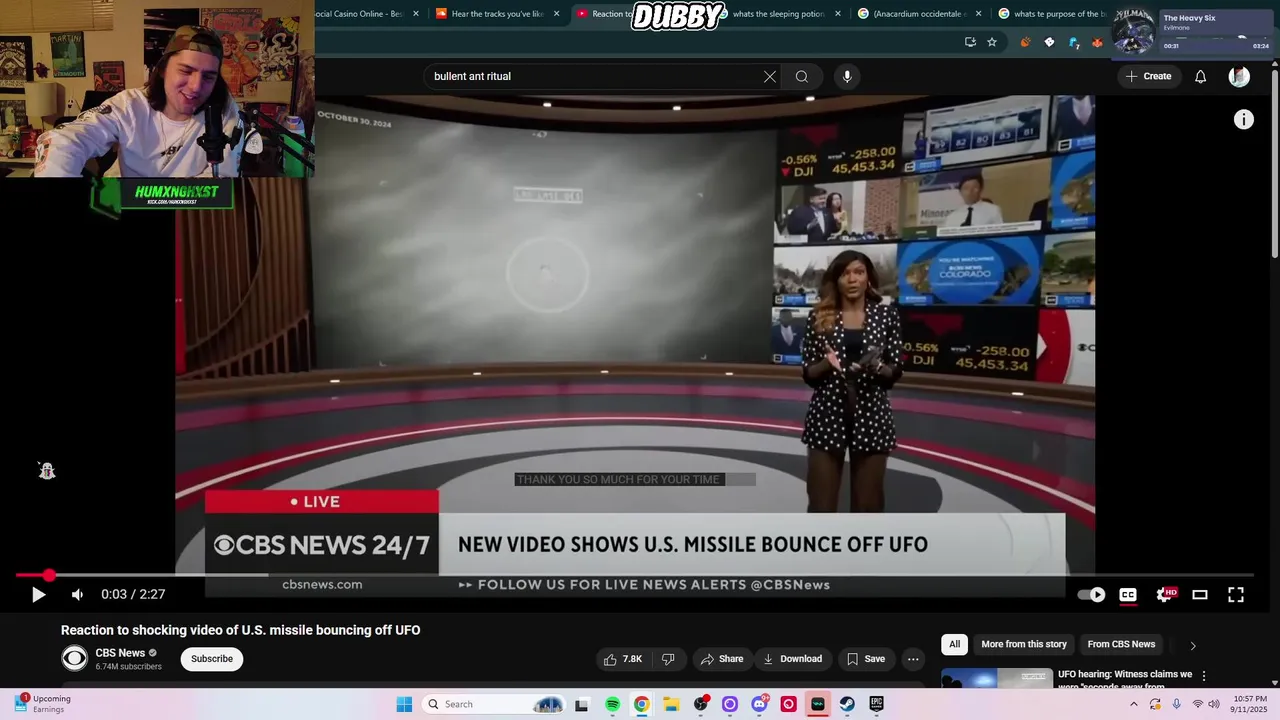The image size is (1280, 720).
Task: Select the 'More from this story' chip
Action: pyautogui.click(x=1024, y=645)
